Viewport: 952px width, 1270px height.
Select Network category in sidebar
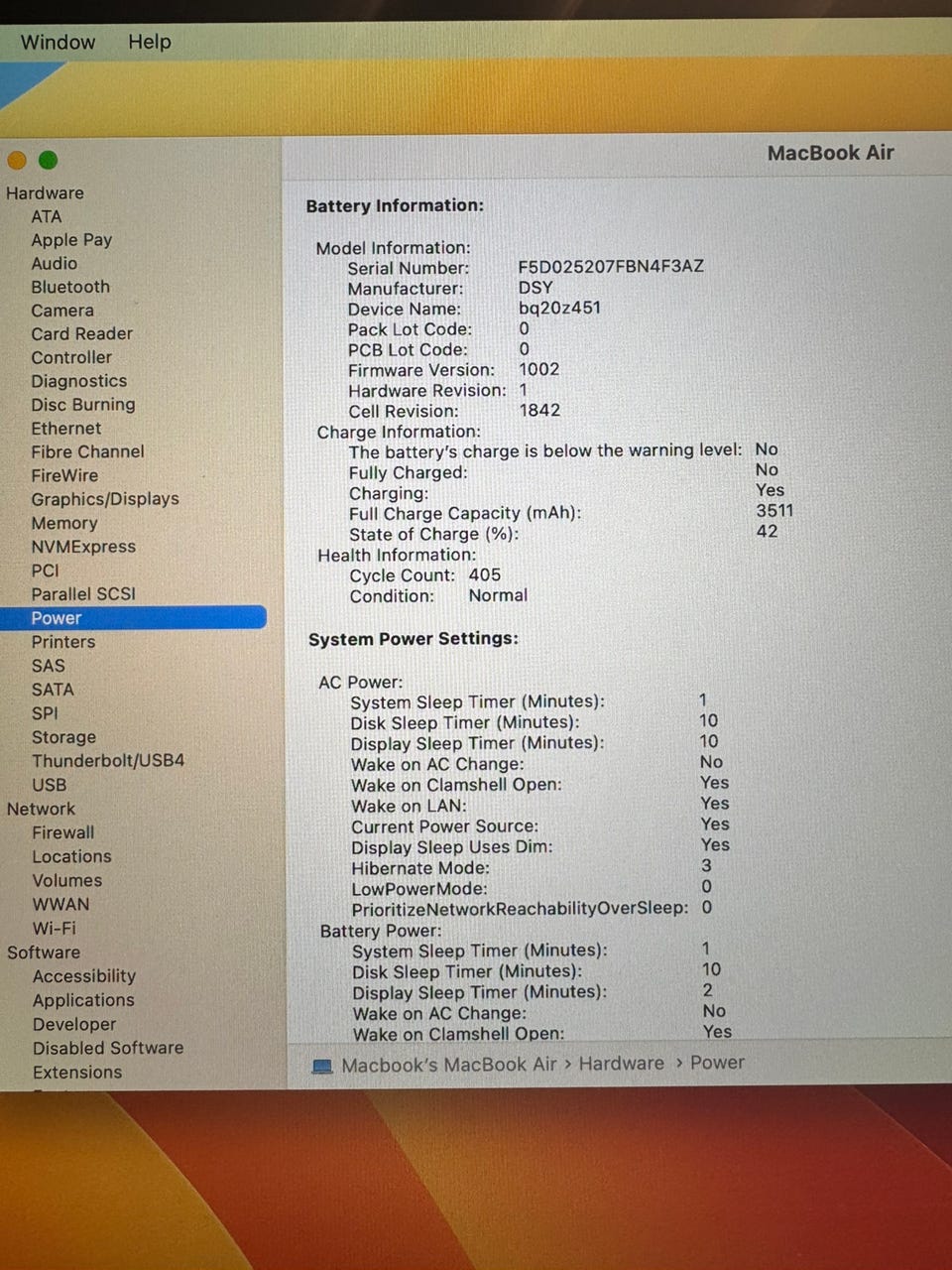[x=41, y=809]
